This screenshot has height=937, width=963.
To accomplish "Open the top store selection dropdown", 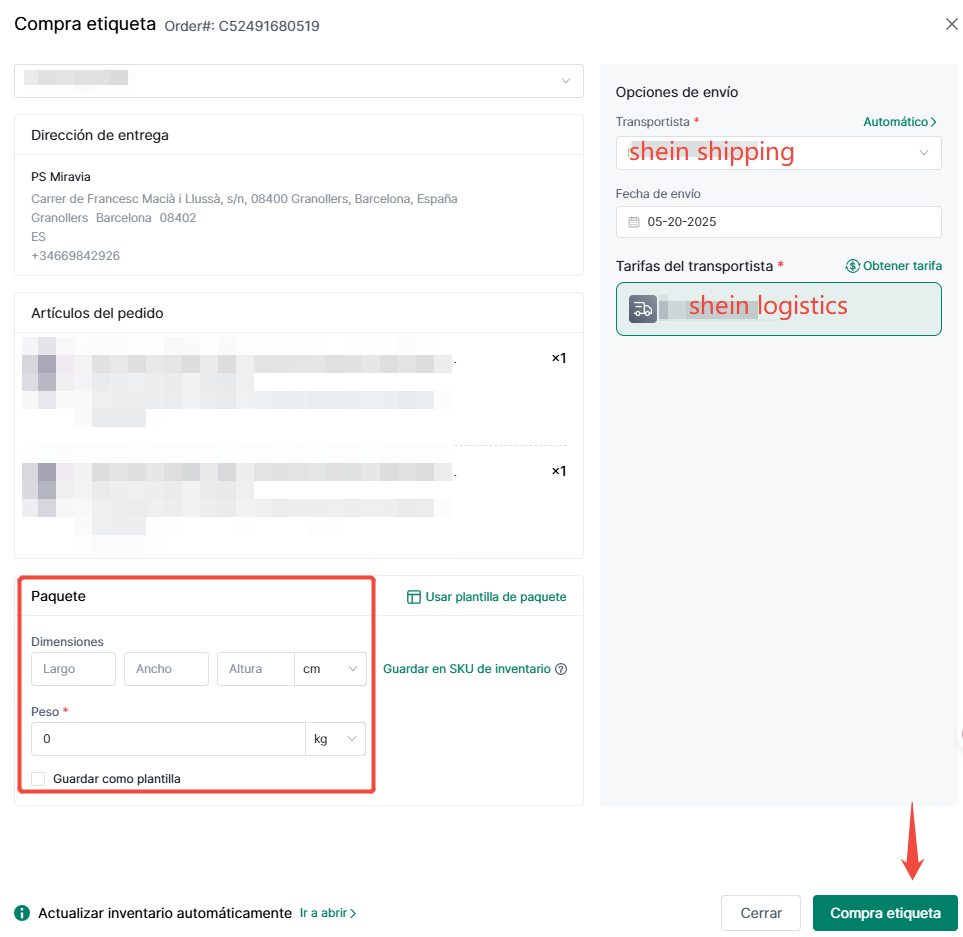I will 298,80.
